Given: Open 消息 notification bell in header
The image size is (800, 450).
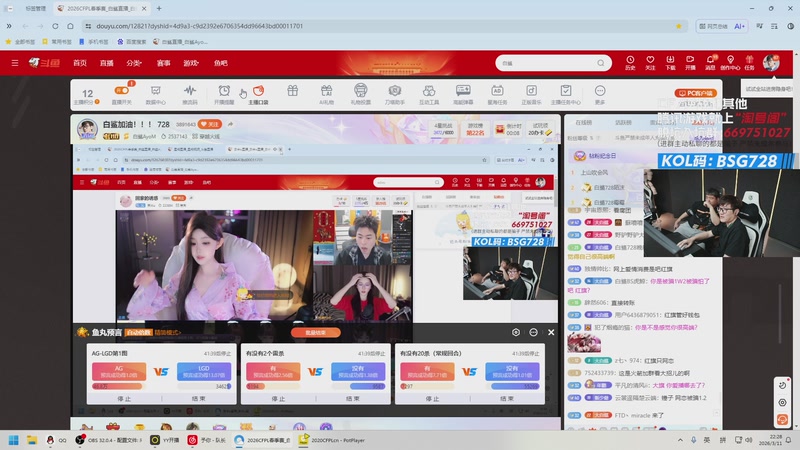Looking at the screenshot, I should [x=710, y=62].
